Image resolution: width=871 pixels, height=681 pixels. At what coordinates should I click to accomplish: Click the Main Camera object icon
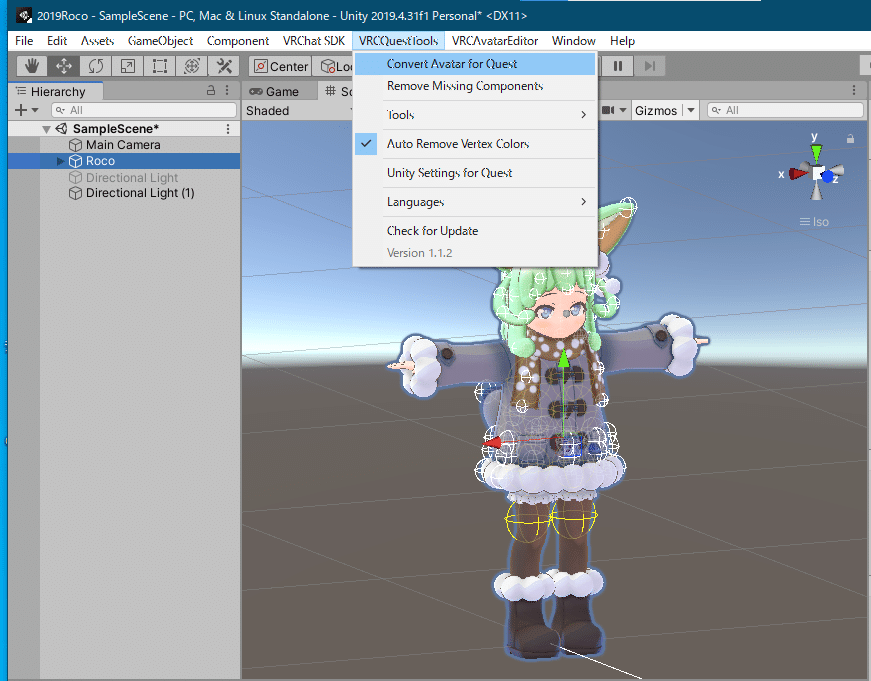(x=76, y=145)
